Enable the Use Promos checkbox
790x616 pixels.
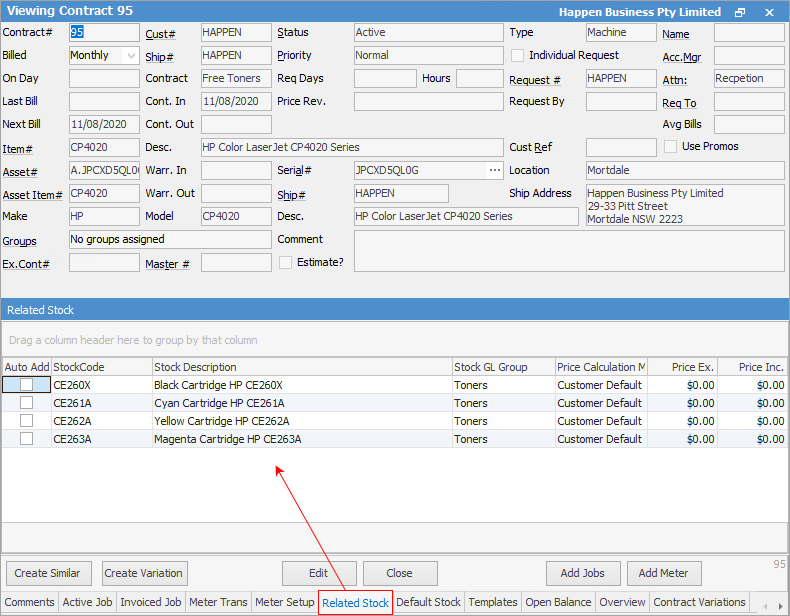click(671, 147)
